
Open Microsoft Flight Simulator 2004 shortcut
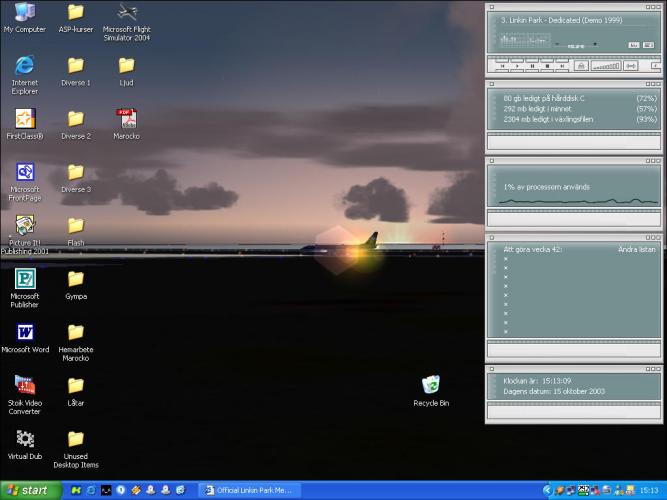(126, 13)
